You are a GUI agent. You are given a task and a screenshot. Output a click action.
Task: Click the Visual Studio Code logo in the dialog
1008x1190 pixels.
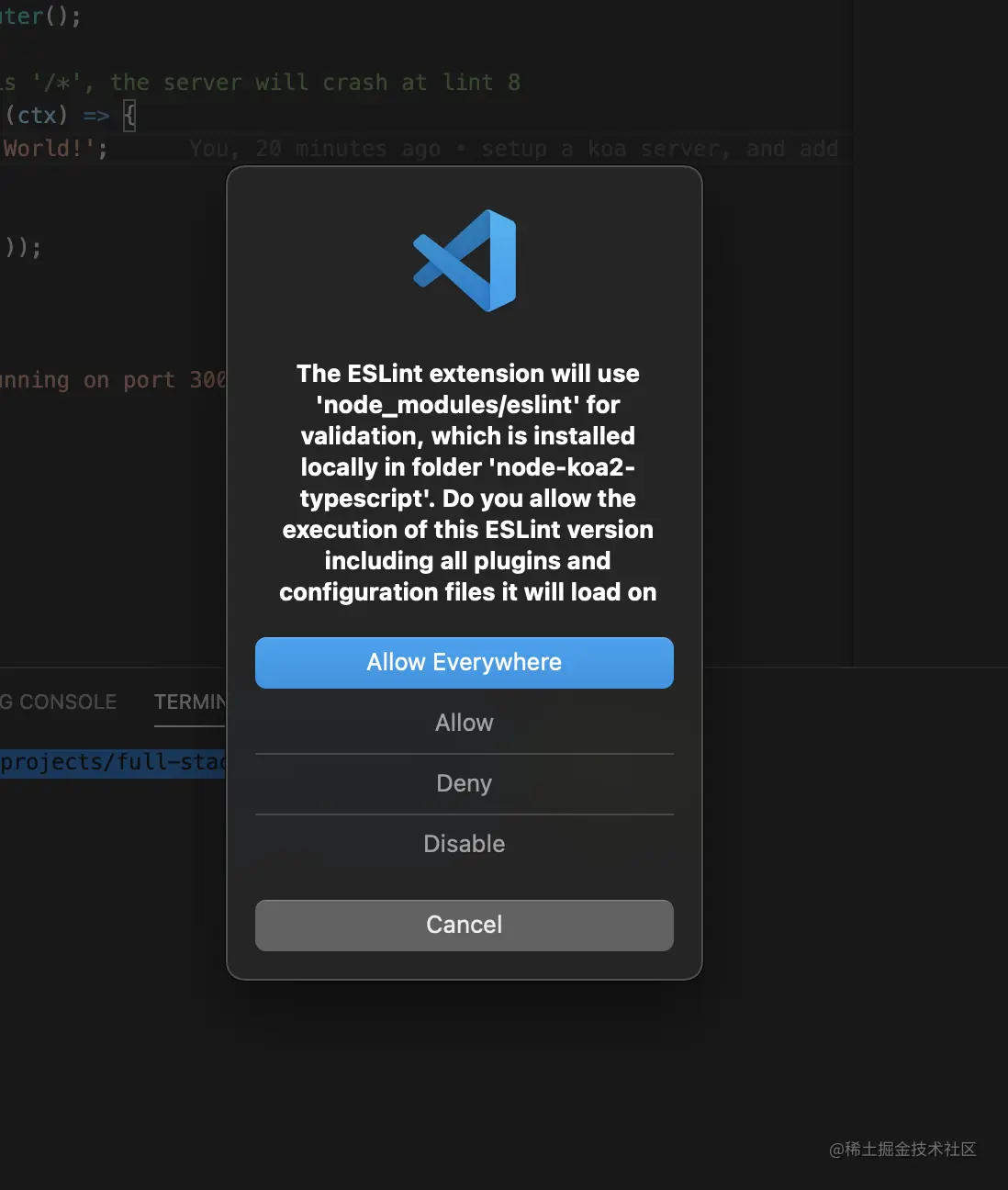(465, 260)
